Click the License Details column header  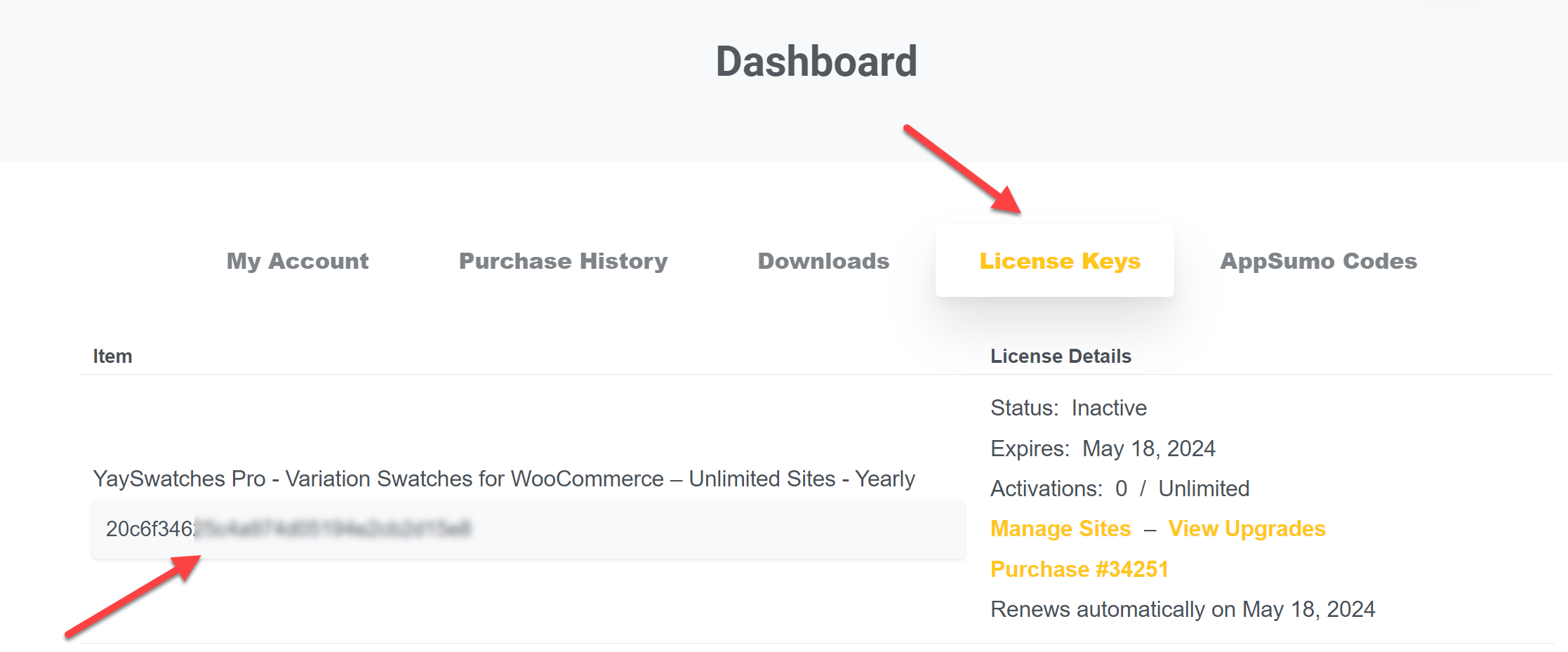click(x=1060, y=357)
